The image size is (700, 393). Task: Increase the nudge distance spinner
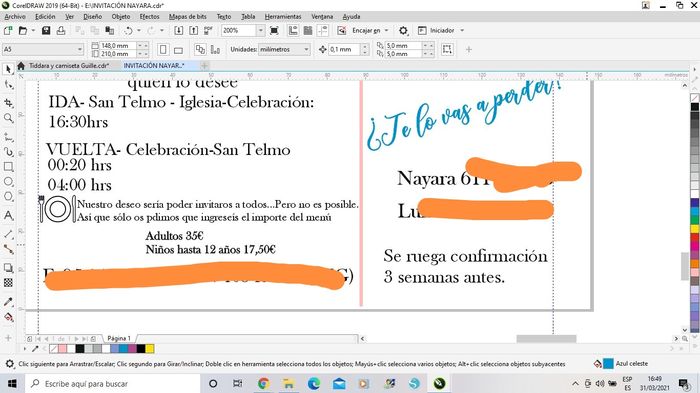(365, 46)
